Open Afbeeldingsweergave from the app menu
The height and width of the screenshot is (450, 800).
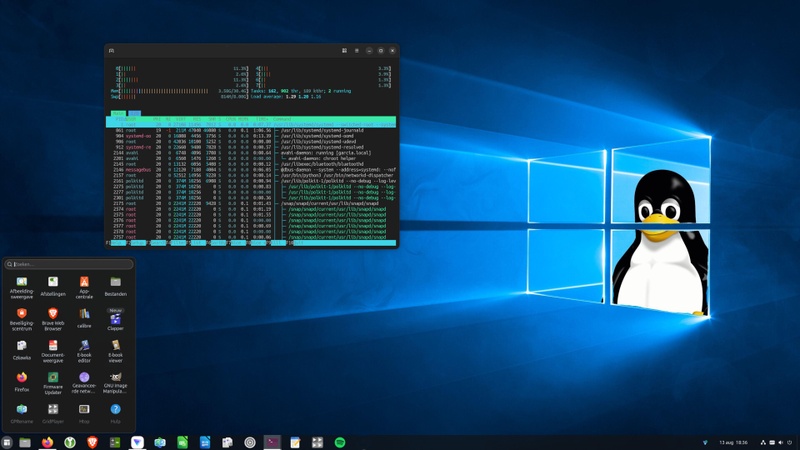coord(21,288)
